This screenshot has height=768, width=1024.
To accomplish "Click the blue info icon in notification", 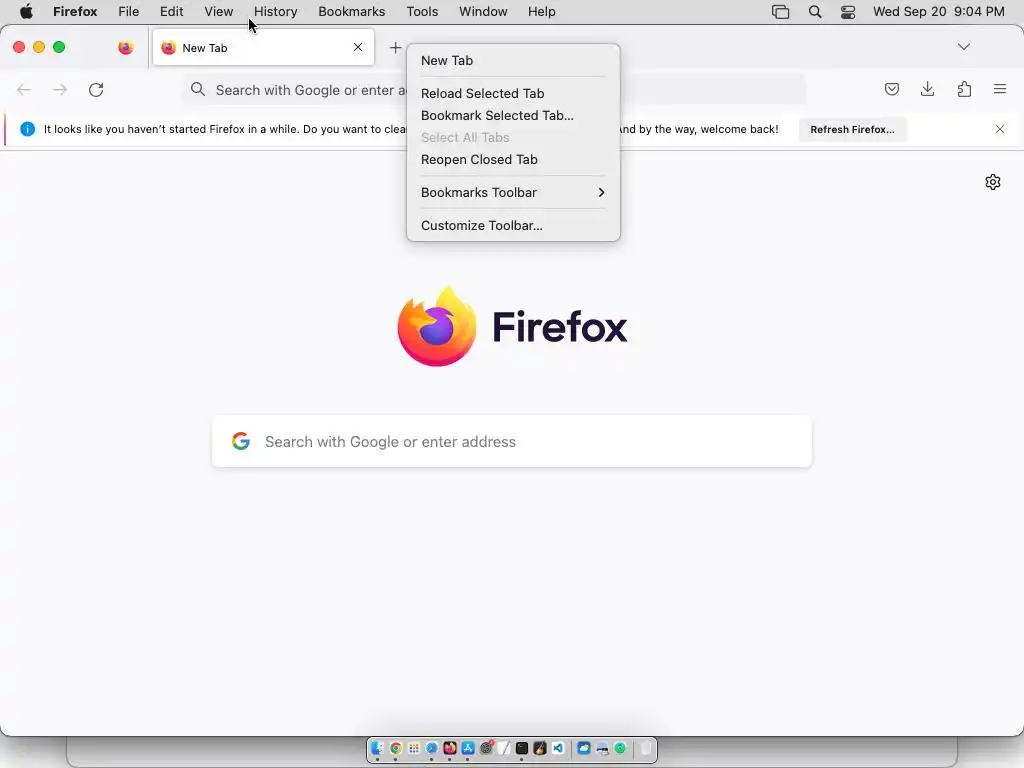I will point(27,129).
